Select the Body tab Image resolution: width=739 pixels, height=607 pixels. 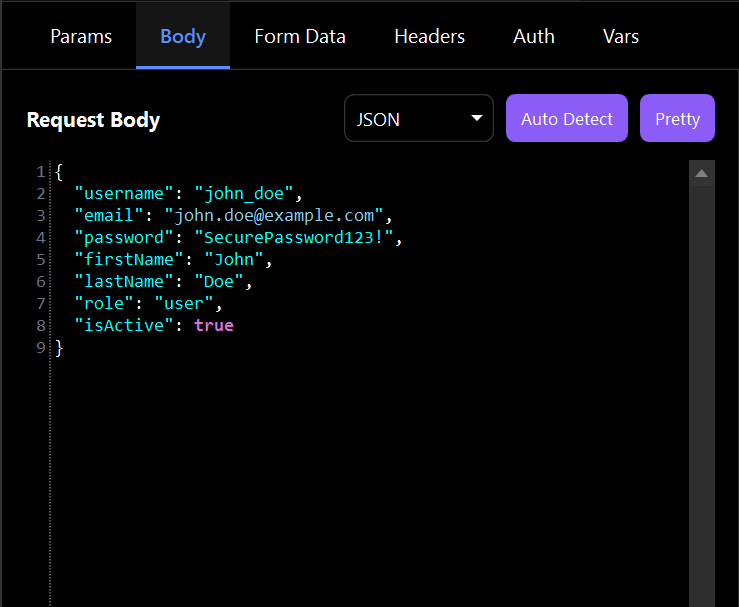pos(183,36)
